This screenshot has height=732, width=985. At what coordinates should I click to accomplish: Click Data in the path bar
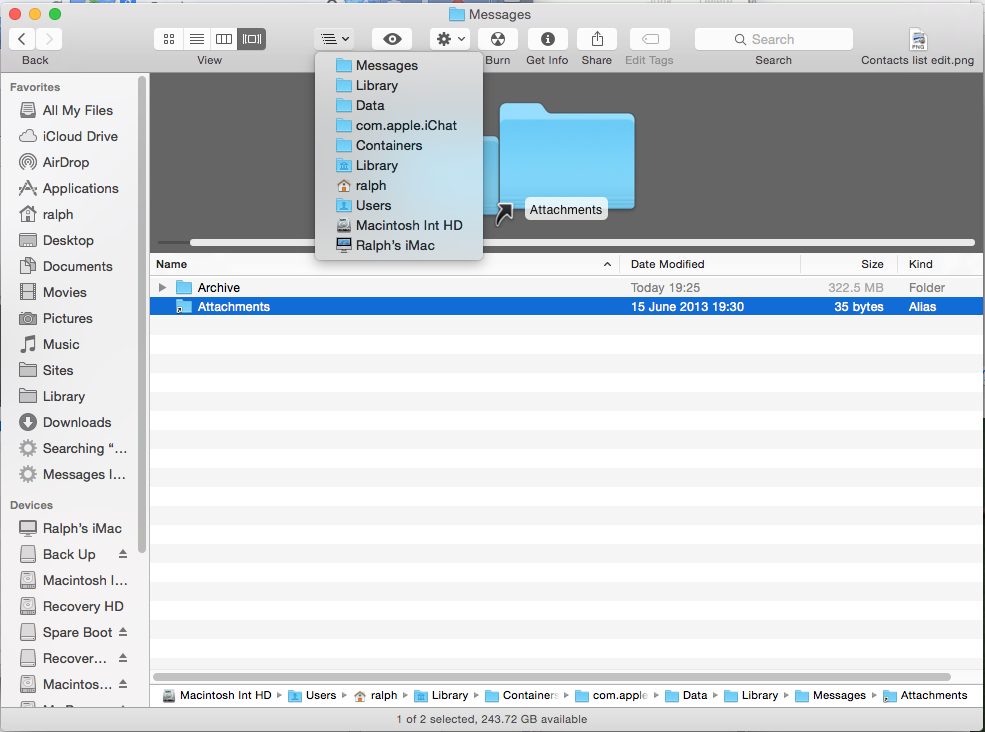click(x=687, y=696)
